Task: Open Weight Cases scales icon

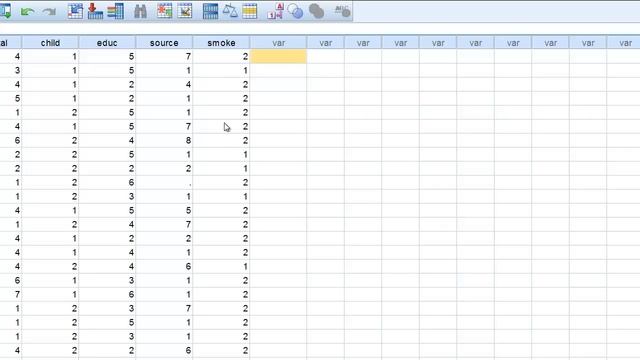Action: (x=230, y=11)
